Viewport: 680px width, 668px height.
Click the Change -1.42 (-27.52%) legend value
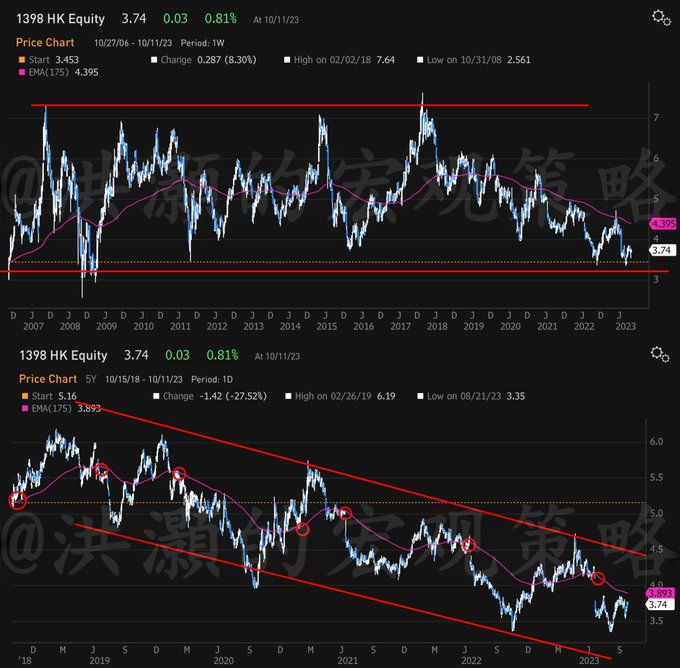point(215,396)
